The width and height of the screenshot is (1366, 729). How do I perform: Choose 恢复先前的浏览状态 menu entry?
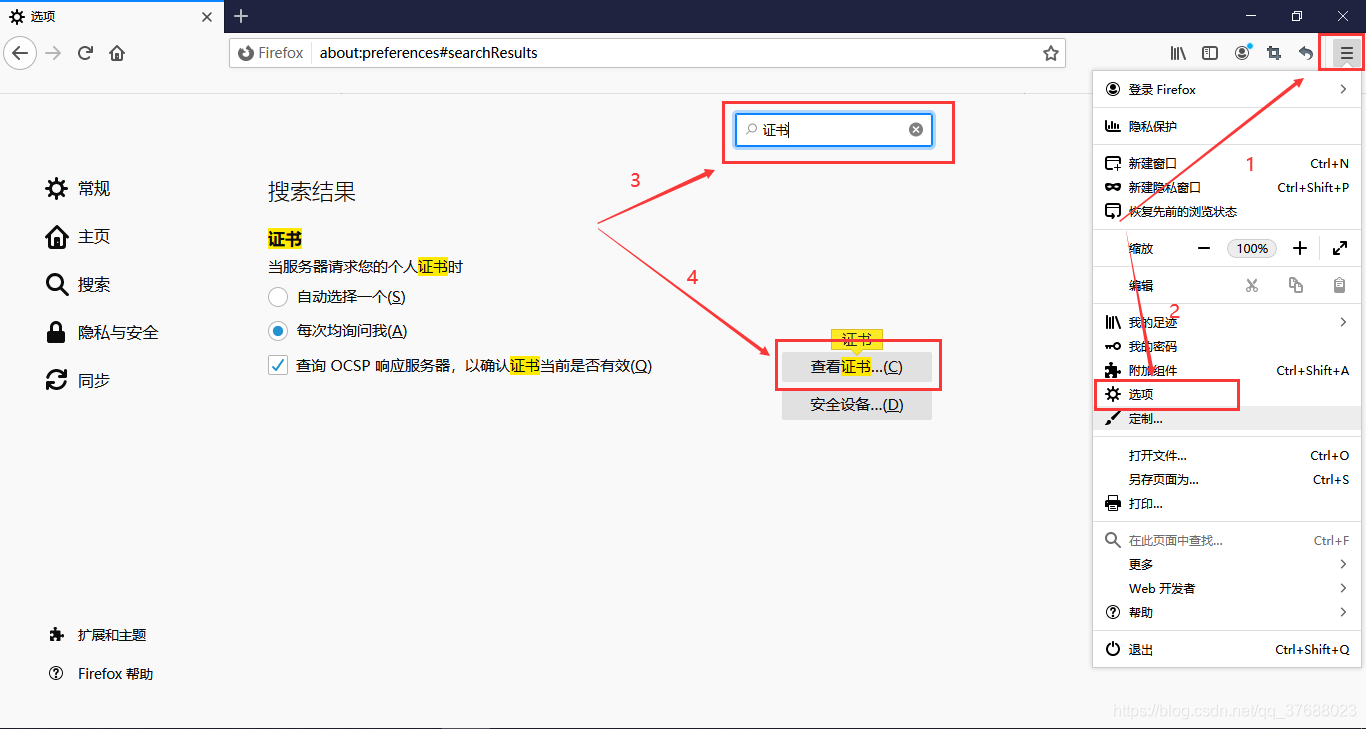click(x=1227, y=211)
